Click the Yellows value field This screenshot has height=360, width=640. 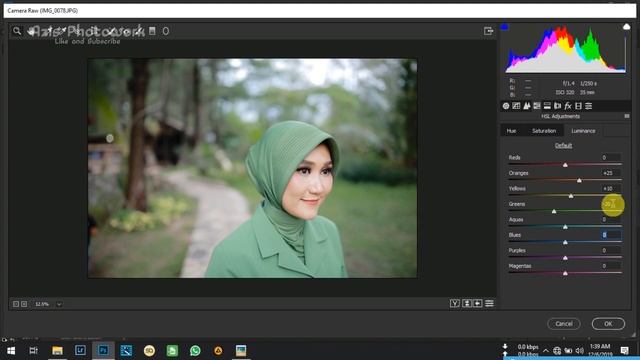click(x=611, y=189)
